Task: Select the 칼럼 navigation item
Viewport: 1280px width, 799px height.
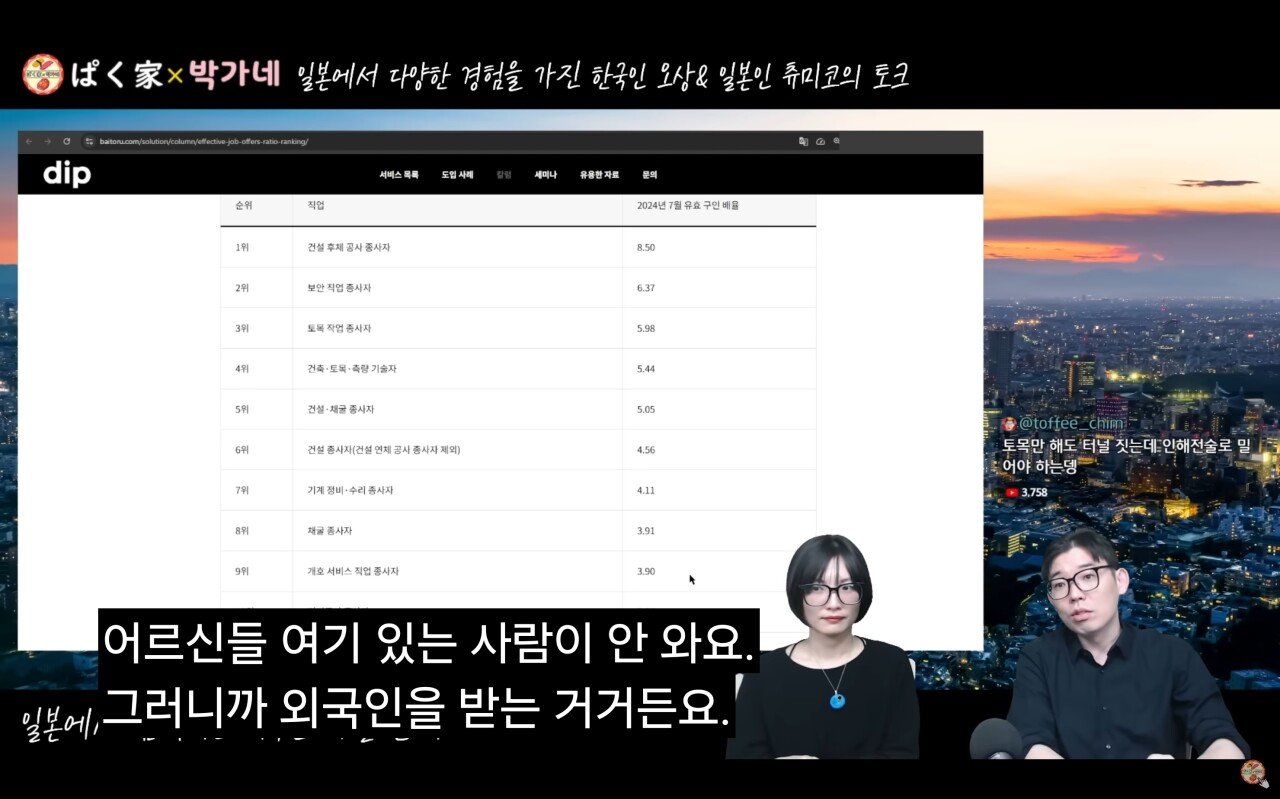Action: [x=504, y=175]
